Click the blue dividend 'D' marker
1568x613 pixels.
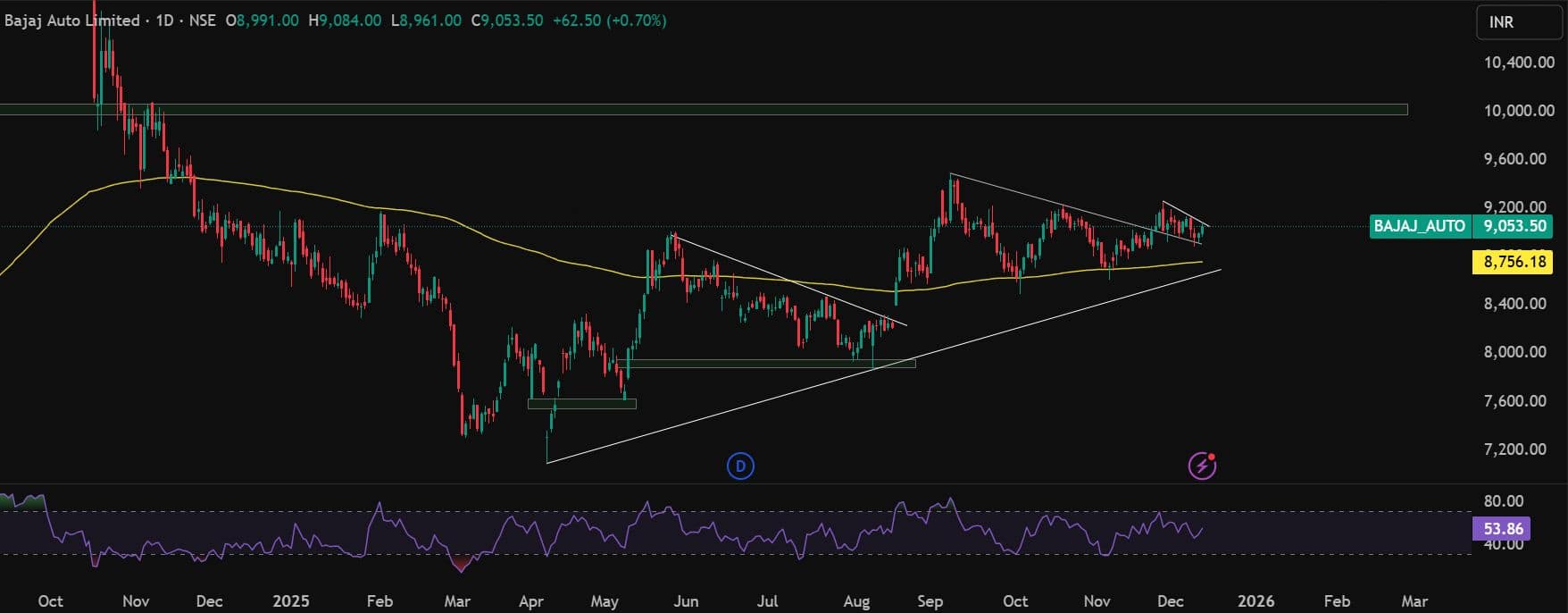740,466
